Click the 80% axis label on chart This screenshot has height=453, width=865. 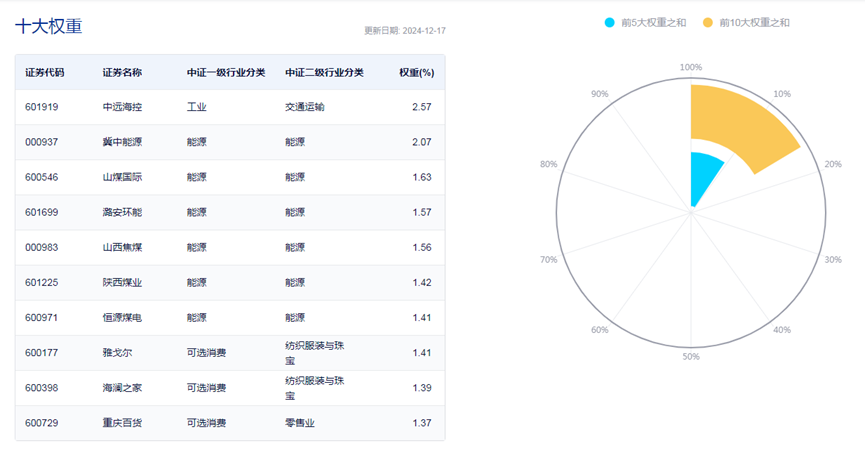(x=548, y=164)
